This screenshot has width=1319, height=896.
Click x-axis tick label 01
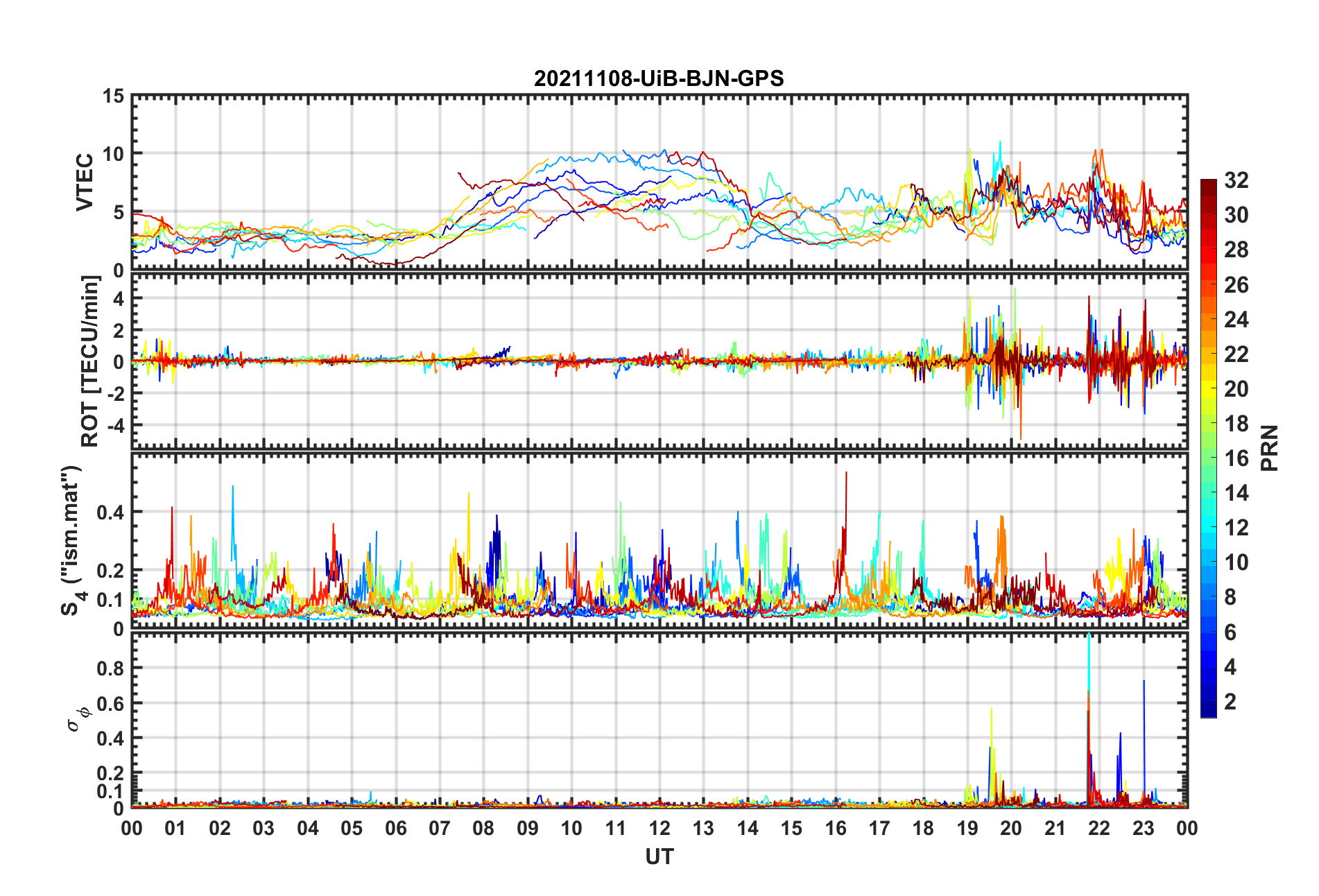pos(175,828)
